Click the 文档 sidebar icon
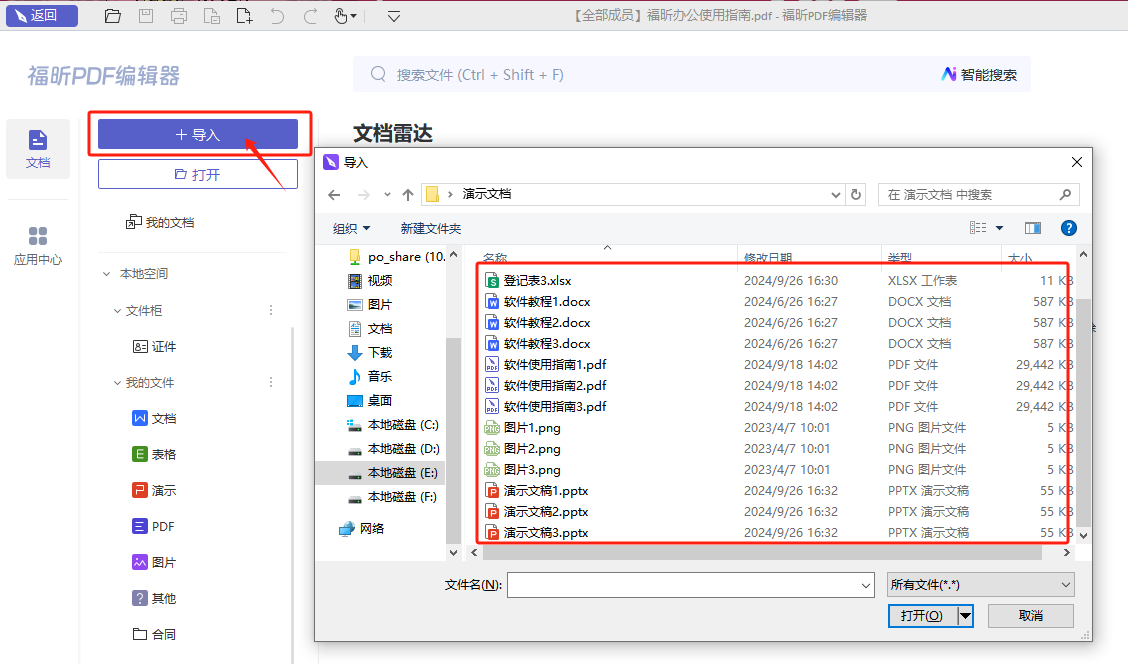The height and width of the screenshot is (664, 1128). (x=38, y=149)
